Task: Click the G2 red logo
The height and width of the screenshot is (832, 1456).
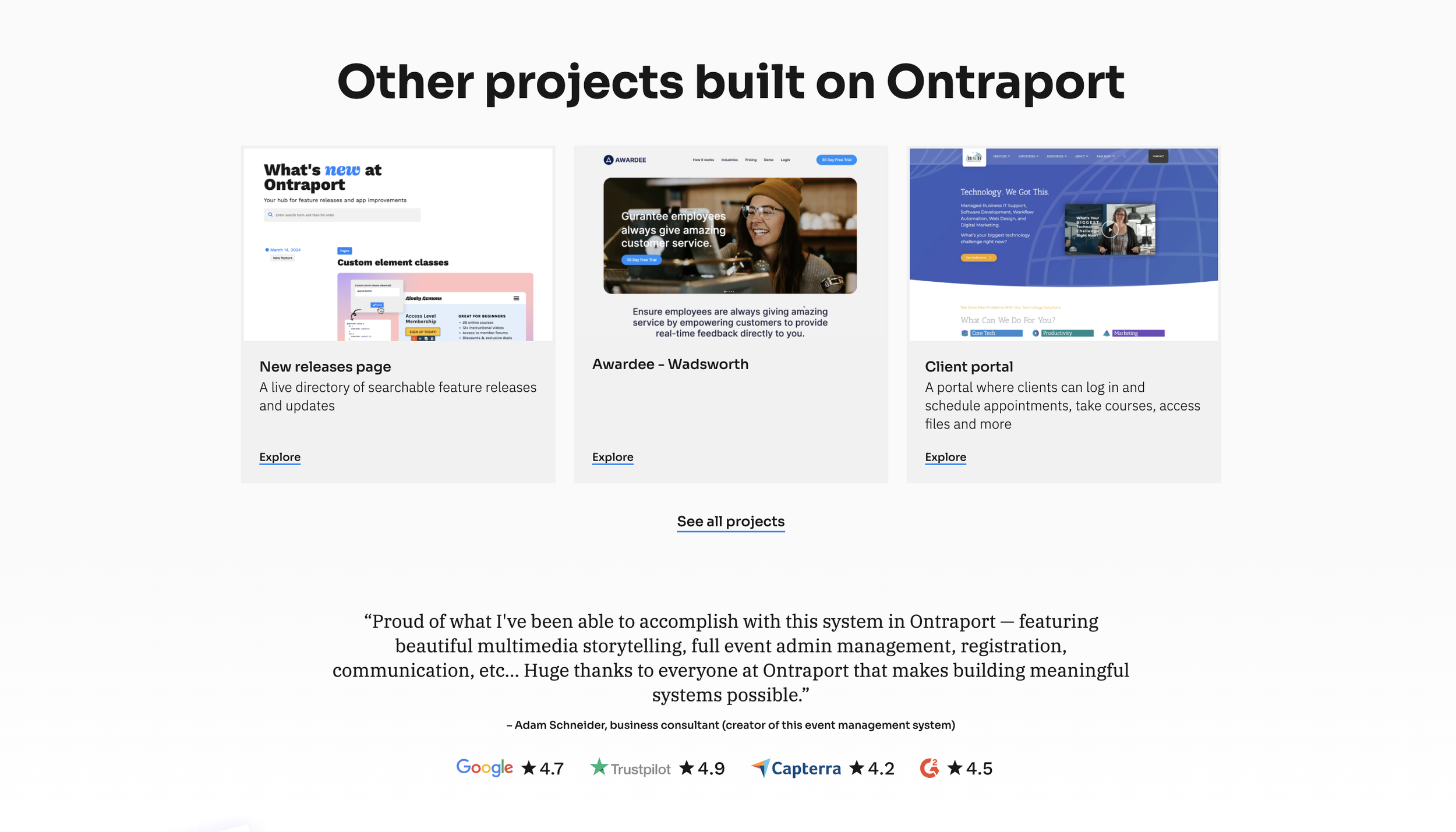Action: click(x=929, y=768)
